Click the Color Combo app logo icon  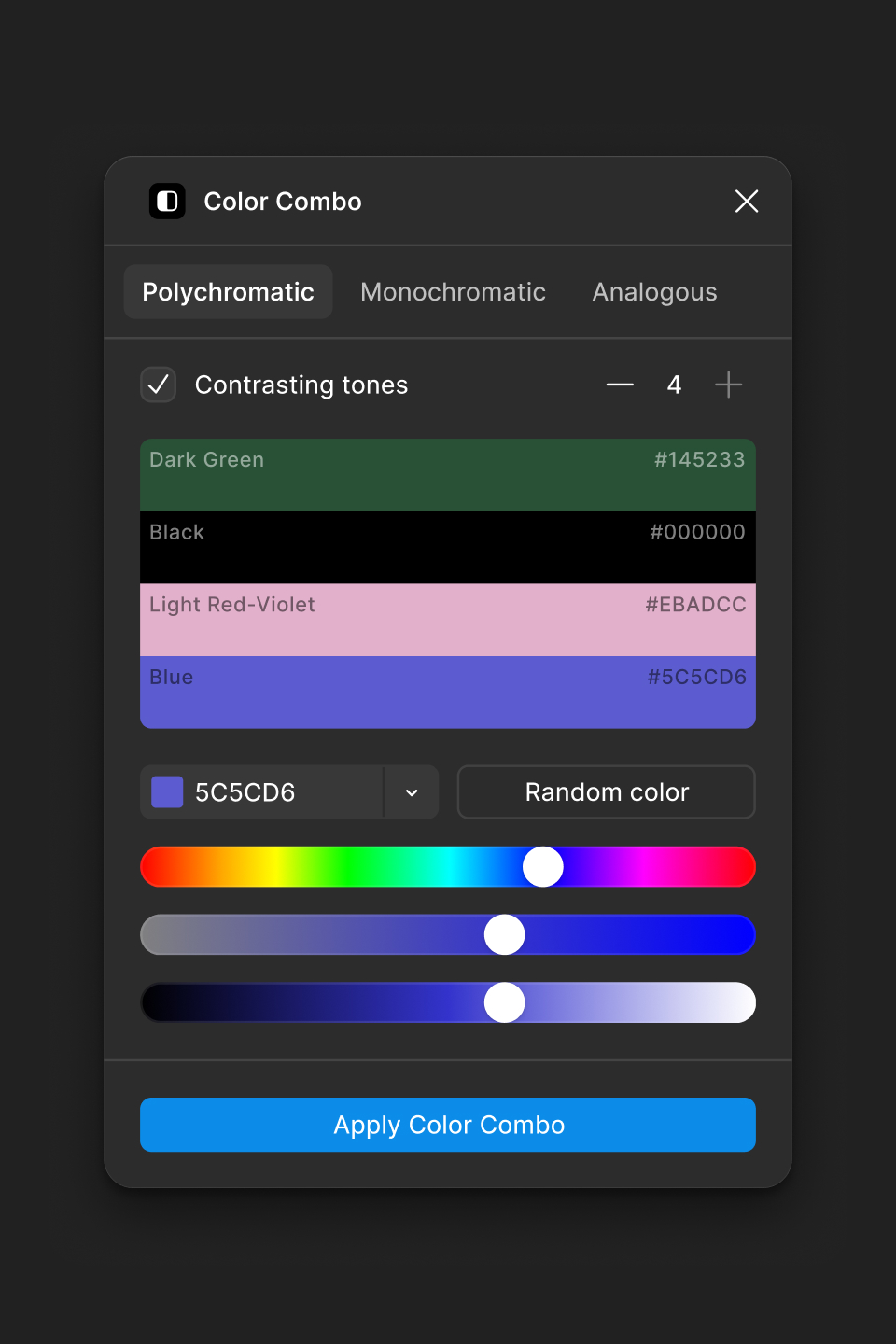tap(168, 201)
